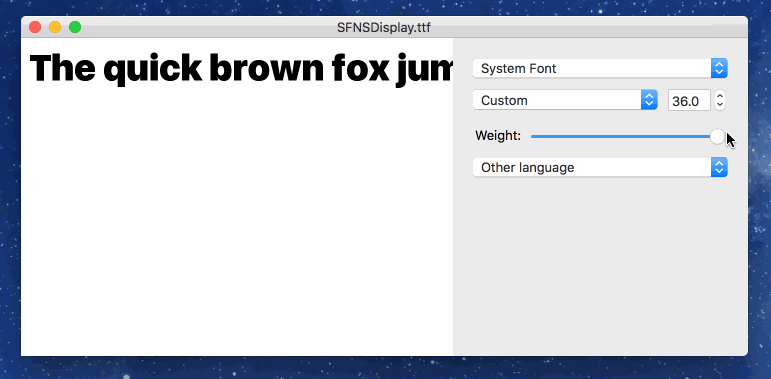The image size is (771, 379).
Task: Click the SFNSDisplay.ttf window title
Action: tap(384, 28)
